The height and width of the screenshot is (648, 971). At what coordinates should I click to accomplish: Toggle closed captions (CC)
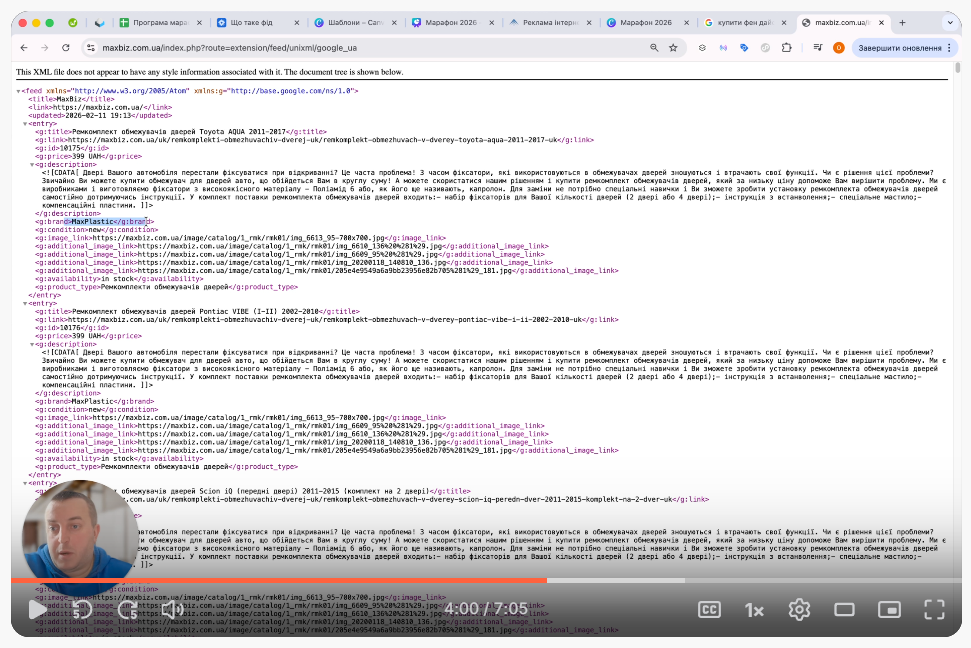tap(709, 610)
